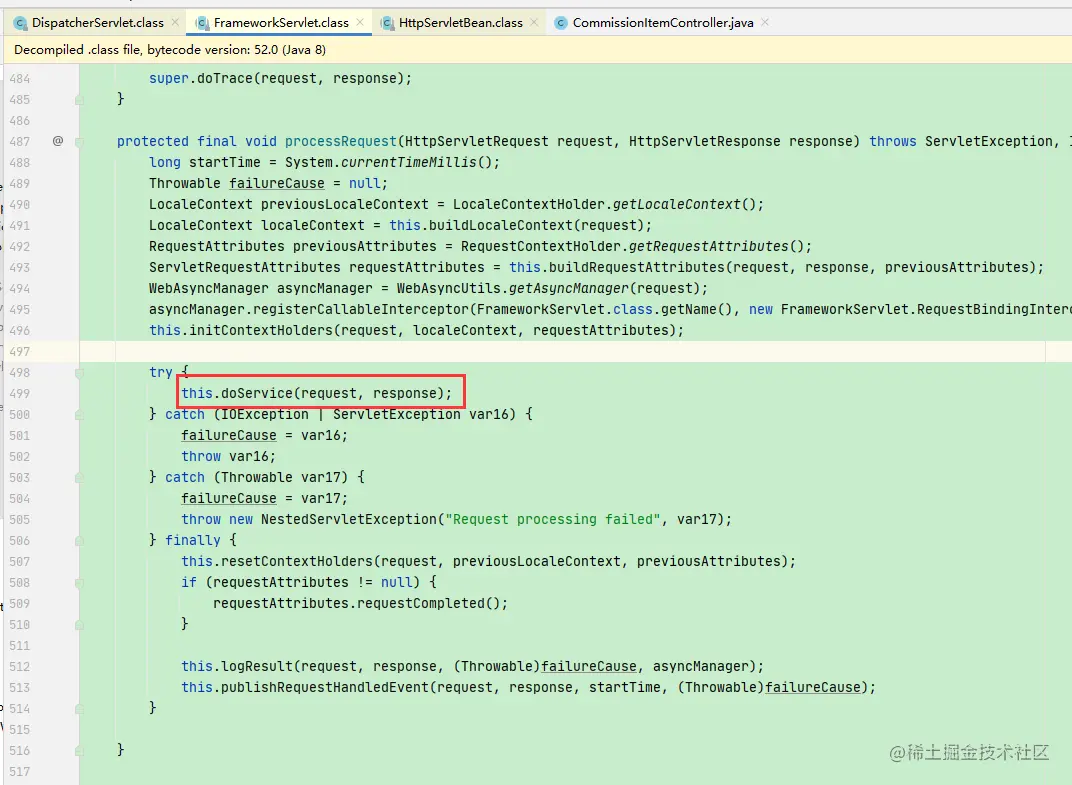Switch to the DispatcherServlet.class tab
This screenshot has height=785, width=1072.
[x=98, y=23]
